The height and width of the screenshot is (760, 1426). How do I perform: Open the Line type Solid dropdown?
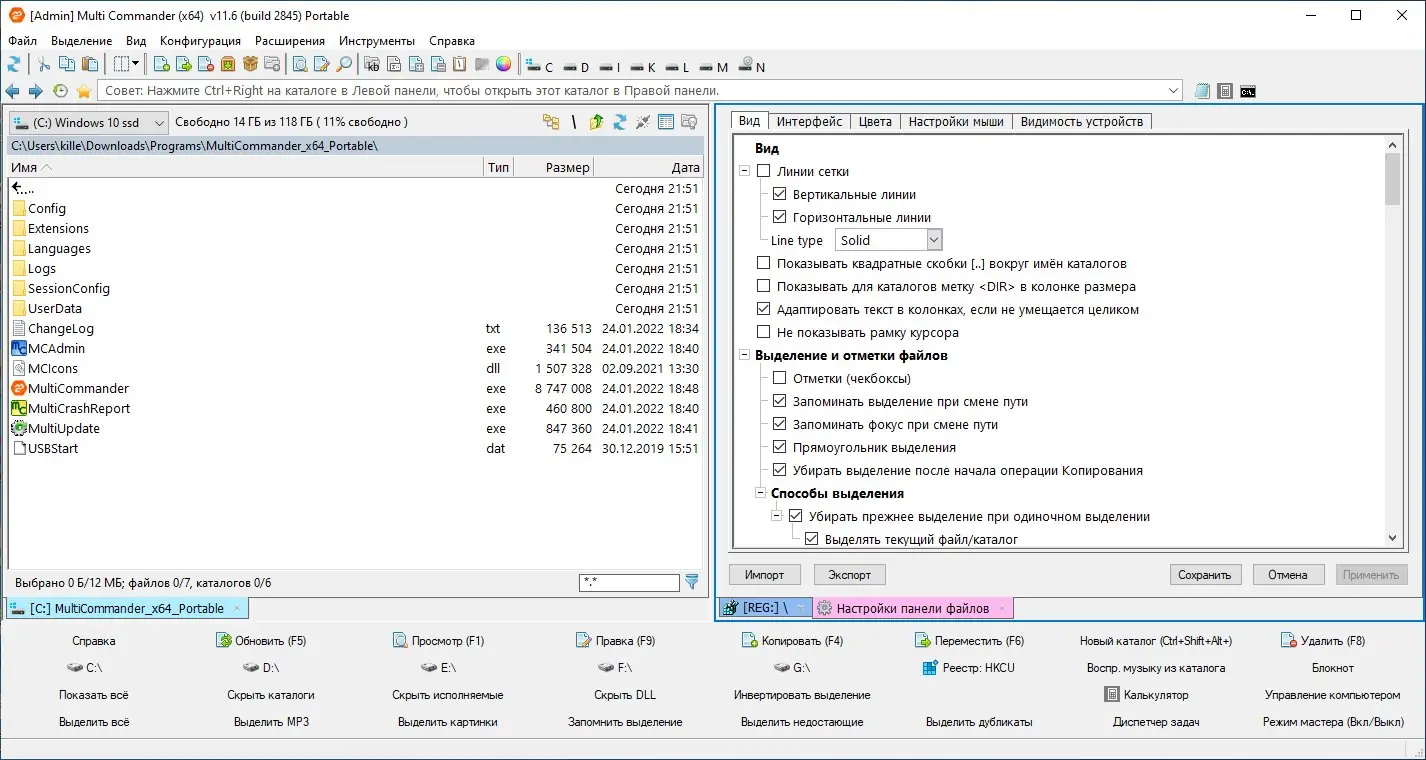click(889, 240)
